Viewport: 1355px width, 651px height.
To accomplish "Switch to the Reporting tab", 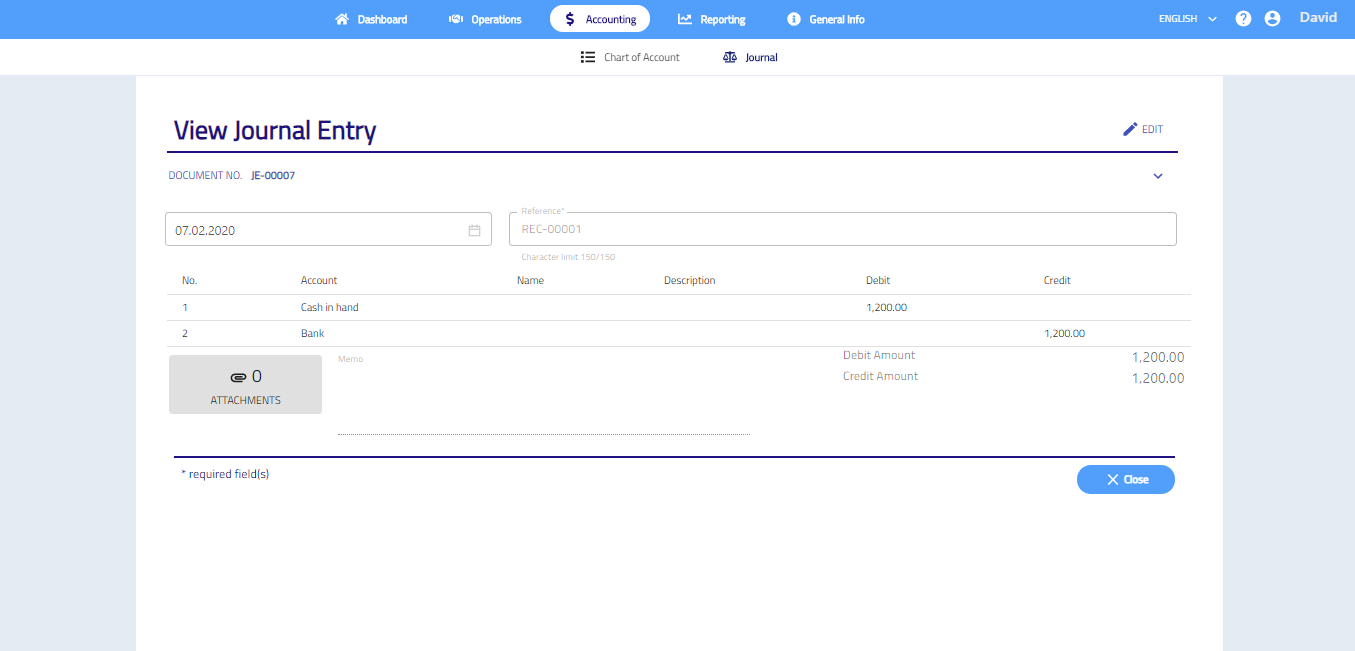I will [711, 19].
